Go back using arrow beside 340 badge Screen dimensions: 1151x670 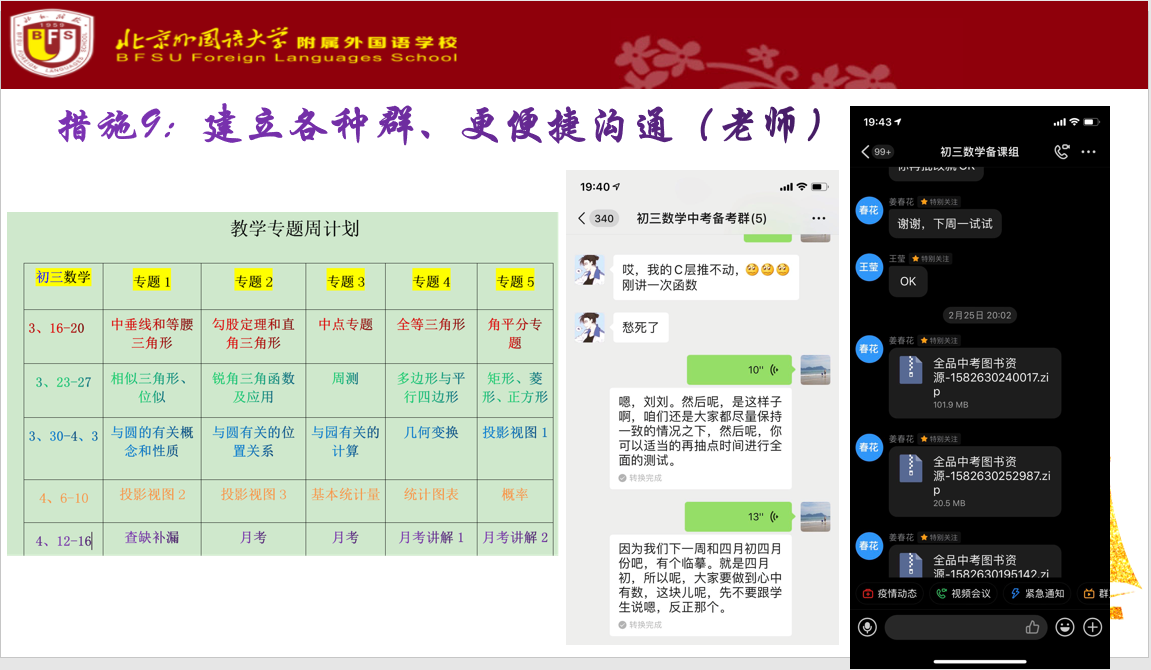[x=581, y=218]
